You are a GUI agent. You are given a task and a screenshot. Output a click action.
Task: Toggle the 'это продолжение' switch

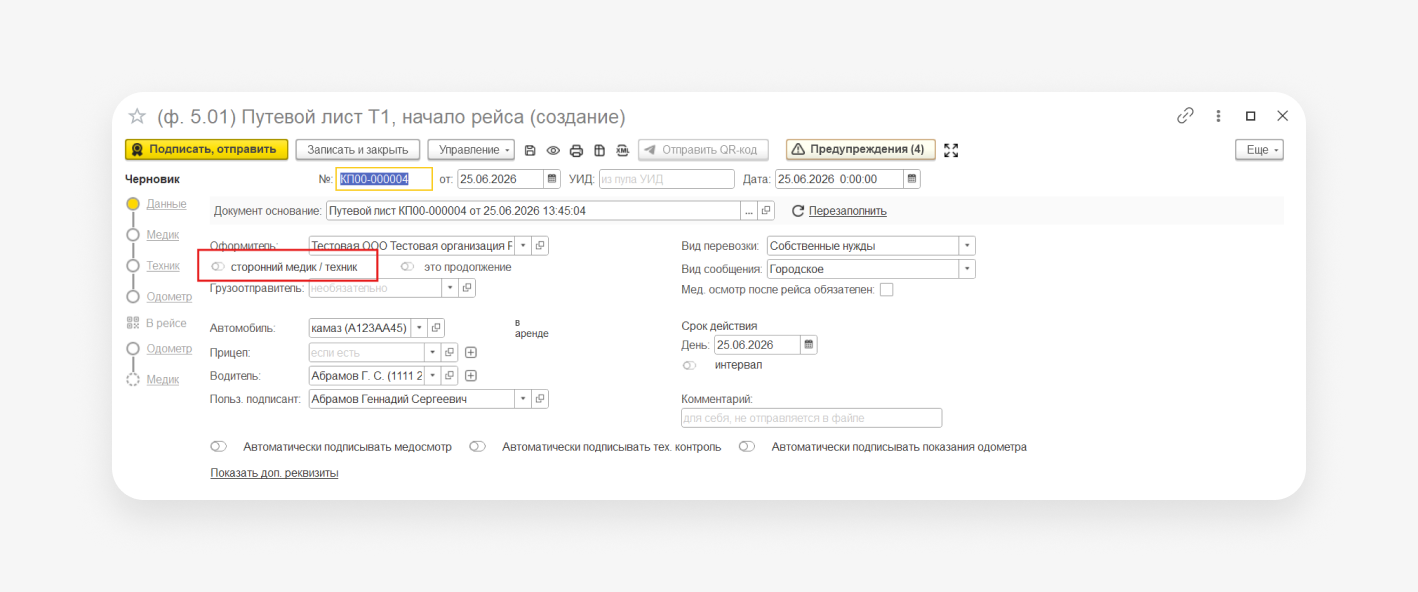tap(407, 267)
